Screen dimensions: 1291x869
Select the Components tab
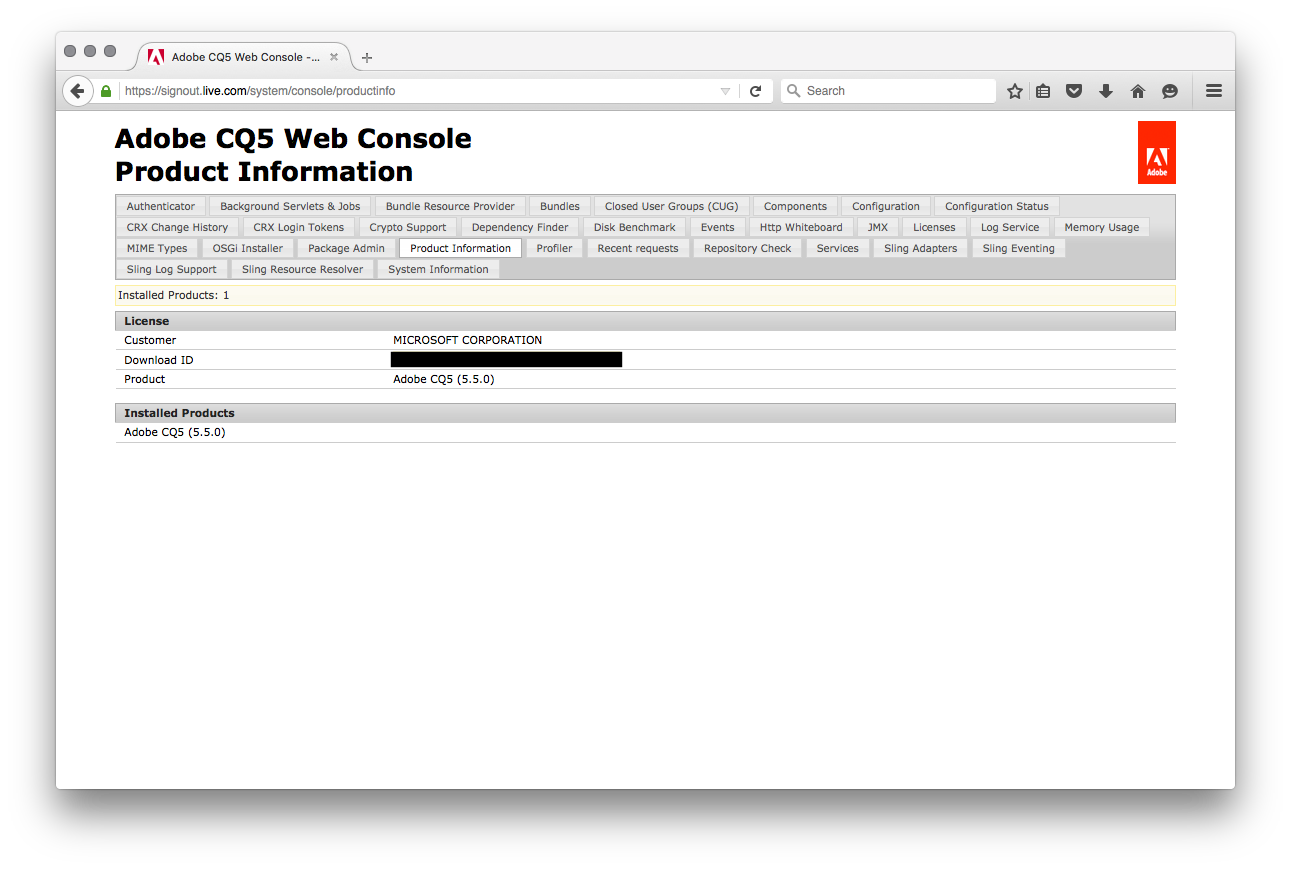(x=795, y=206)
